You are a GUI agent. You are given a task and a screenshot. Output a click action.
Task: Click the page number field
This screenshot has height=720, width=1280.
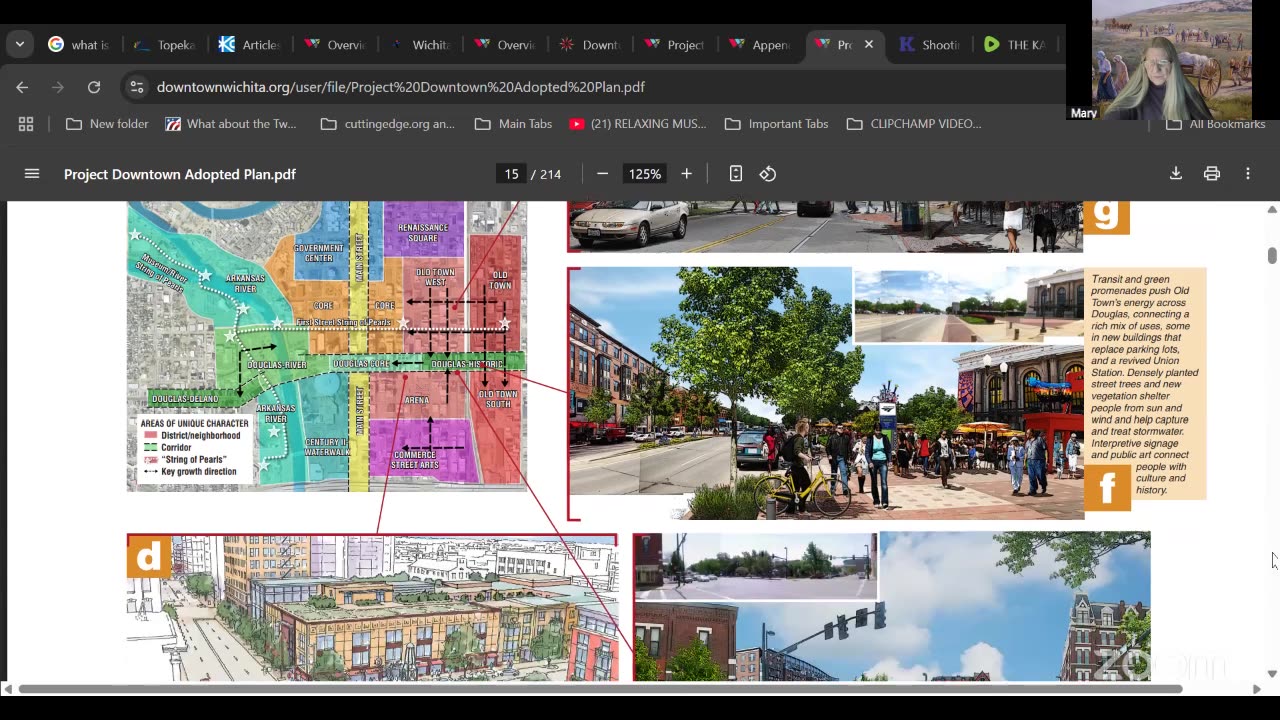pos(511,174)
